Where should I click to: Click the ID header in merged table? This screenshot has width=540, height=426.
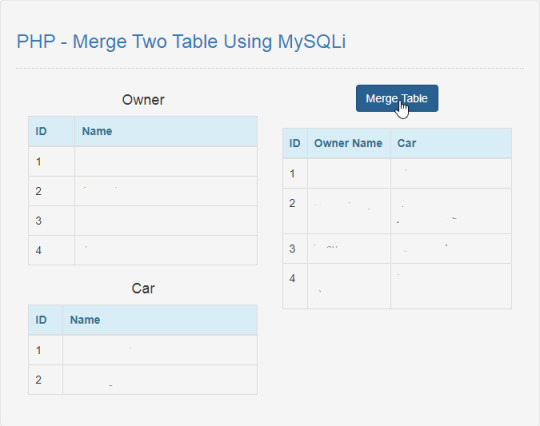295,143
